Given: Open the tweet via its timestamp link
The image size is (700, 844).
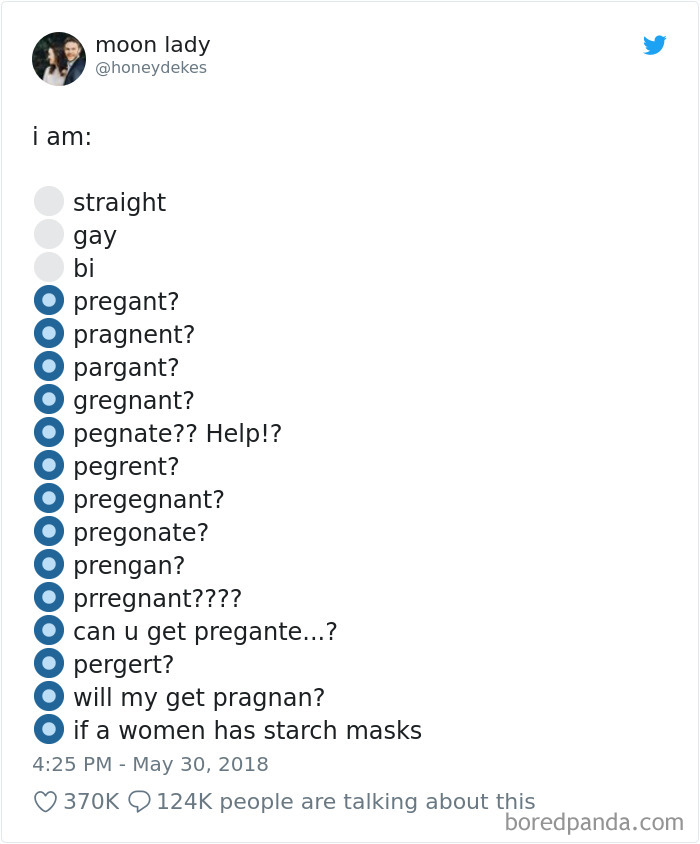Looking at the screenshot, I should tap(149, 763).
